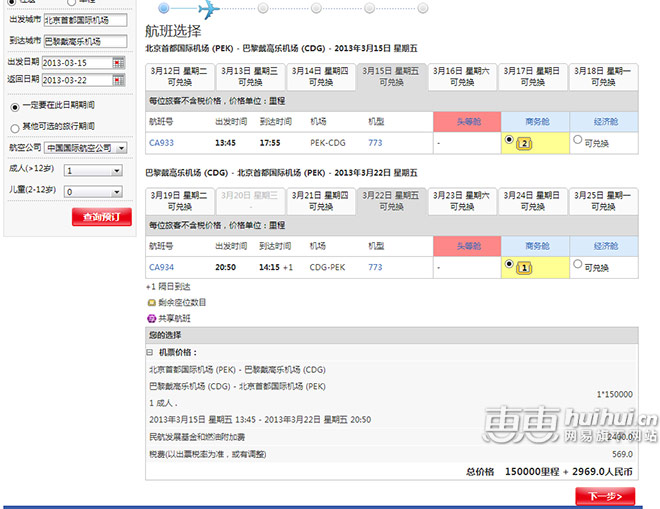The height and width of the screenshot is (509, 660).
Task: Switch to March 25 Monday return tab
Action: tap(603, 201)
